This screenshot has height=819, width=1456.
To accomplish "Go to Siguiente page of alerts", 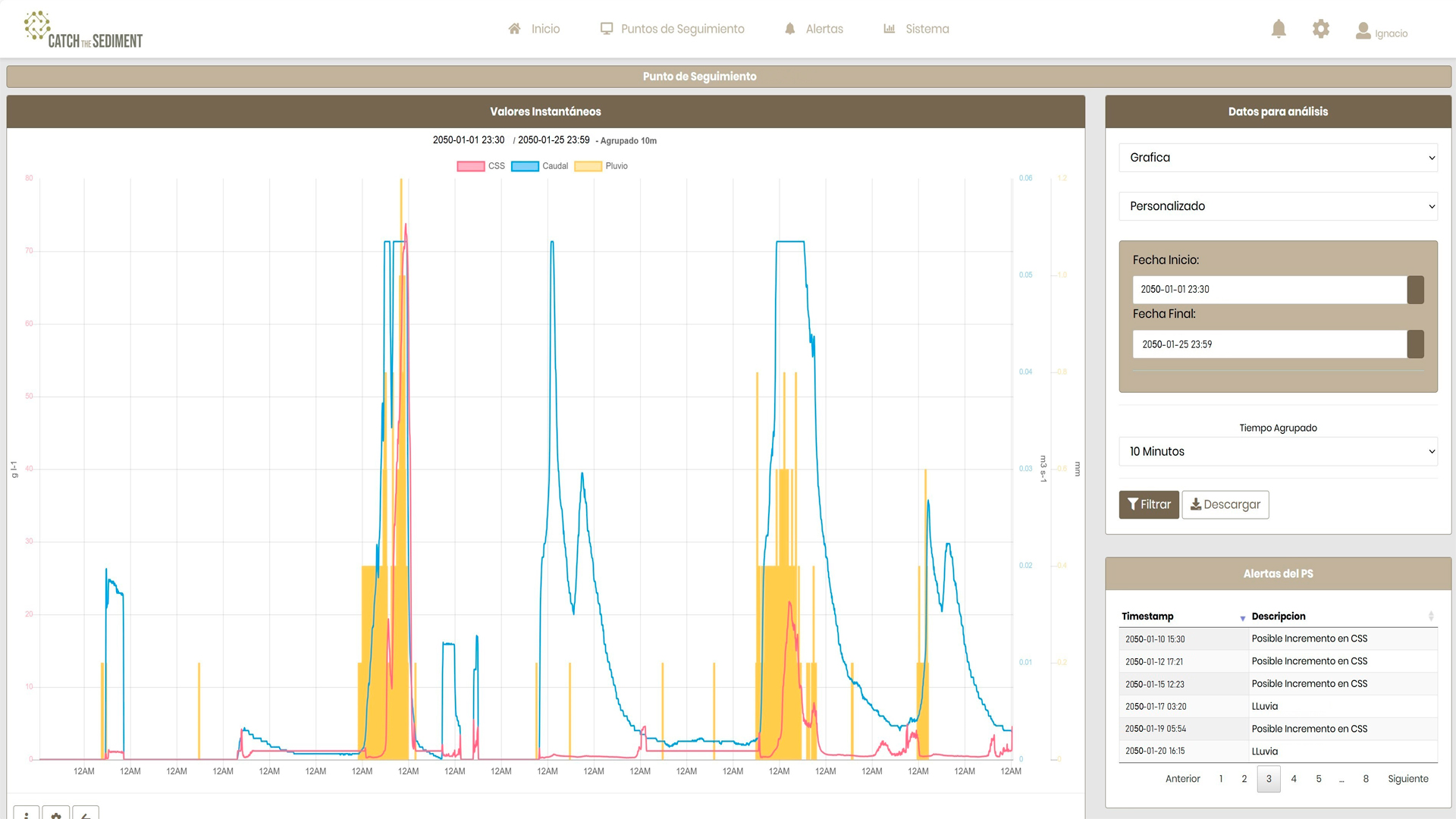I will (1408, 779).
